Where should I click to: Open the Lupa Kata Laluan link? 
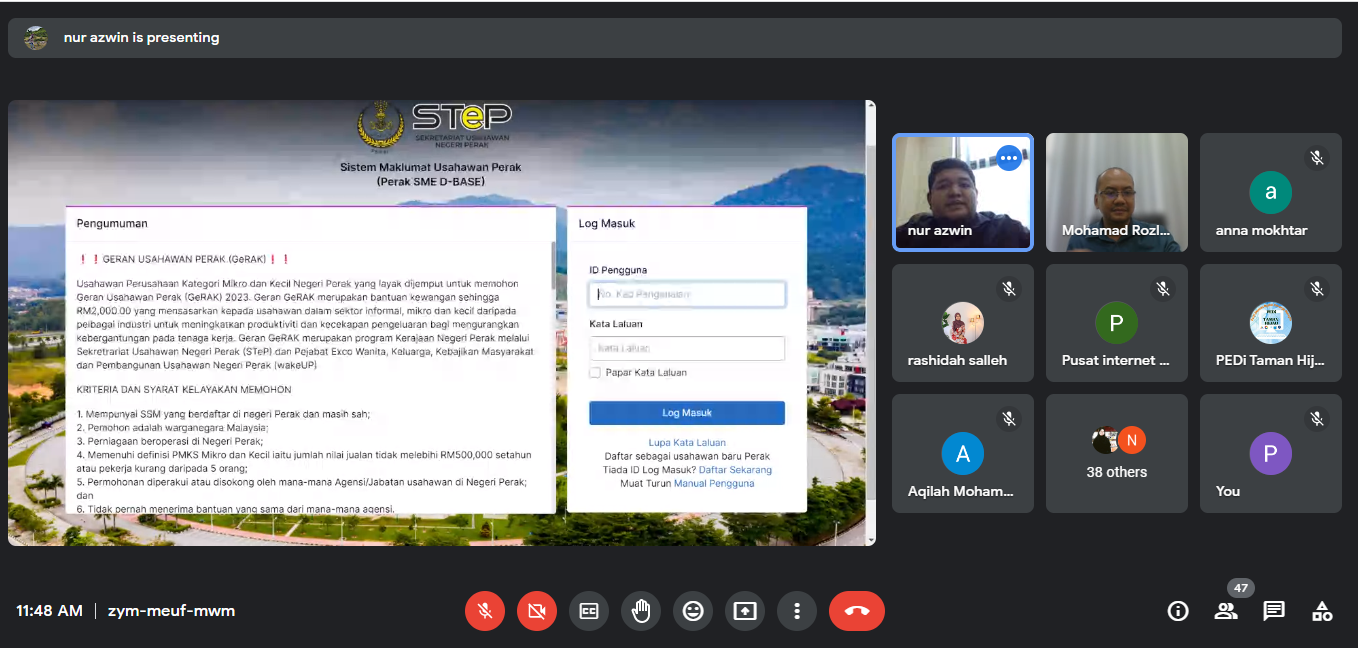click(x=687, y=442)
